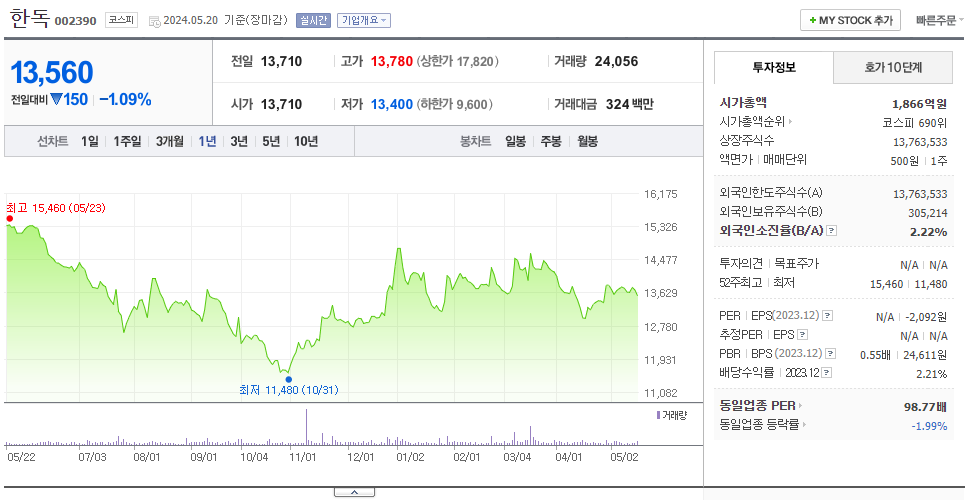Click the red 고가 13,780 value
This screenshot has height=500, width=968.
(391, 62)
